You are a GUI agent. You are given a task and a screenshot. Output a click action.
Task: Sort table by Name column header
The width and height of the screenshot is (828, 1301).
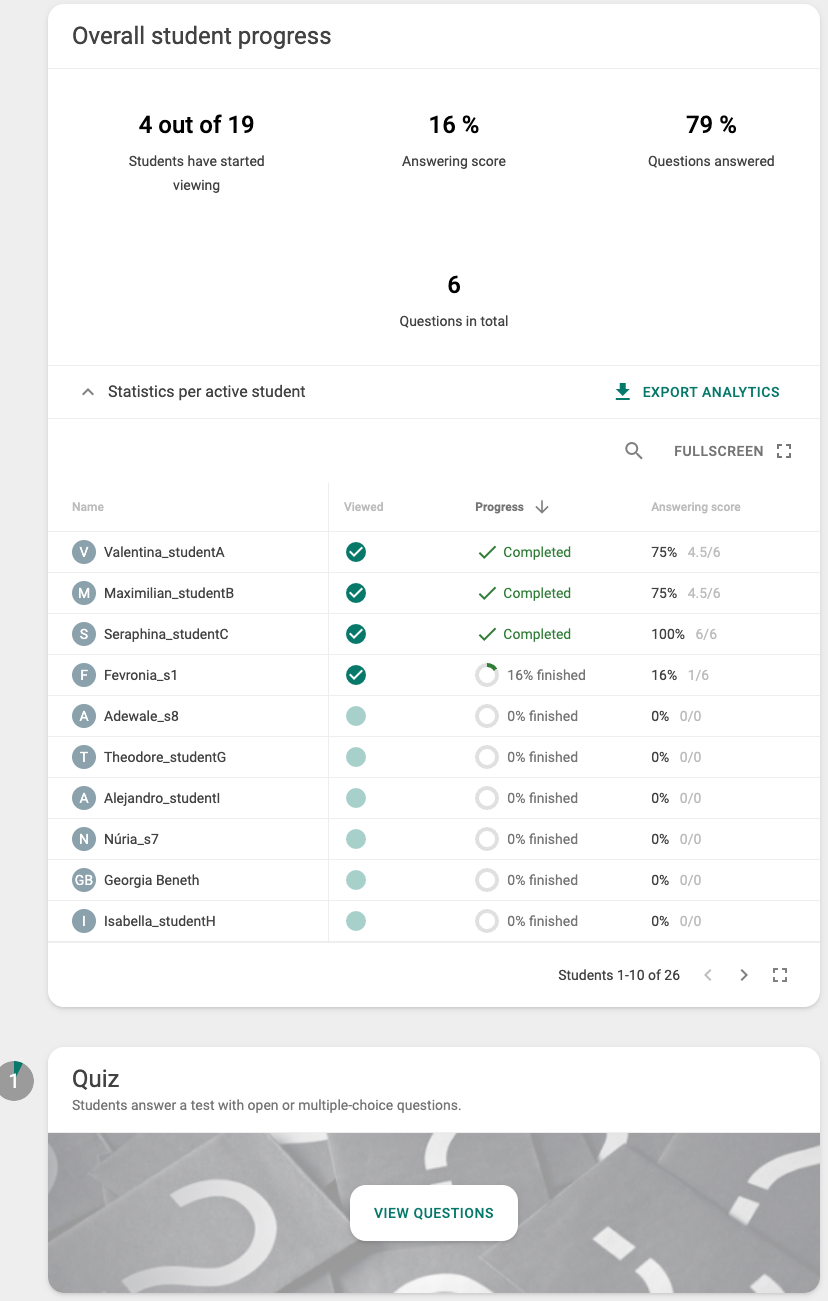tap(88, 507)
